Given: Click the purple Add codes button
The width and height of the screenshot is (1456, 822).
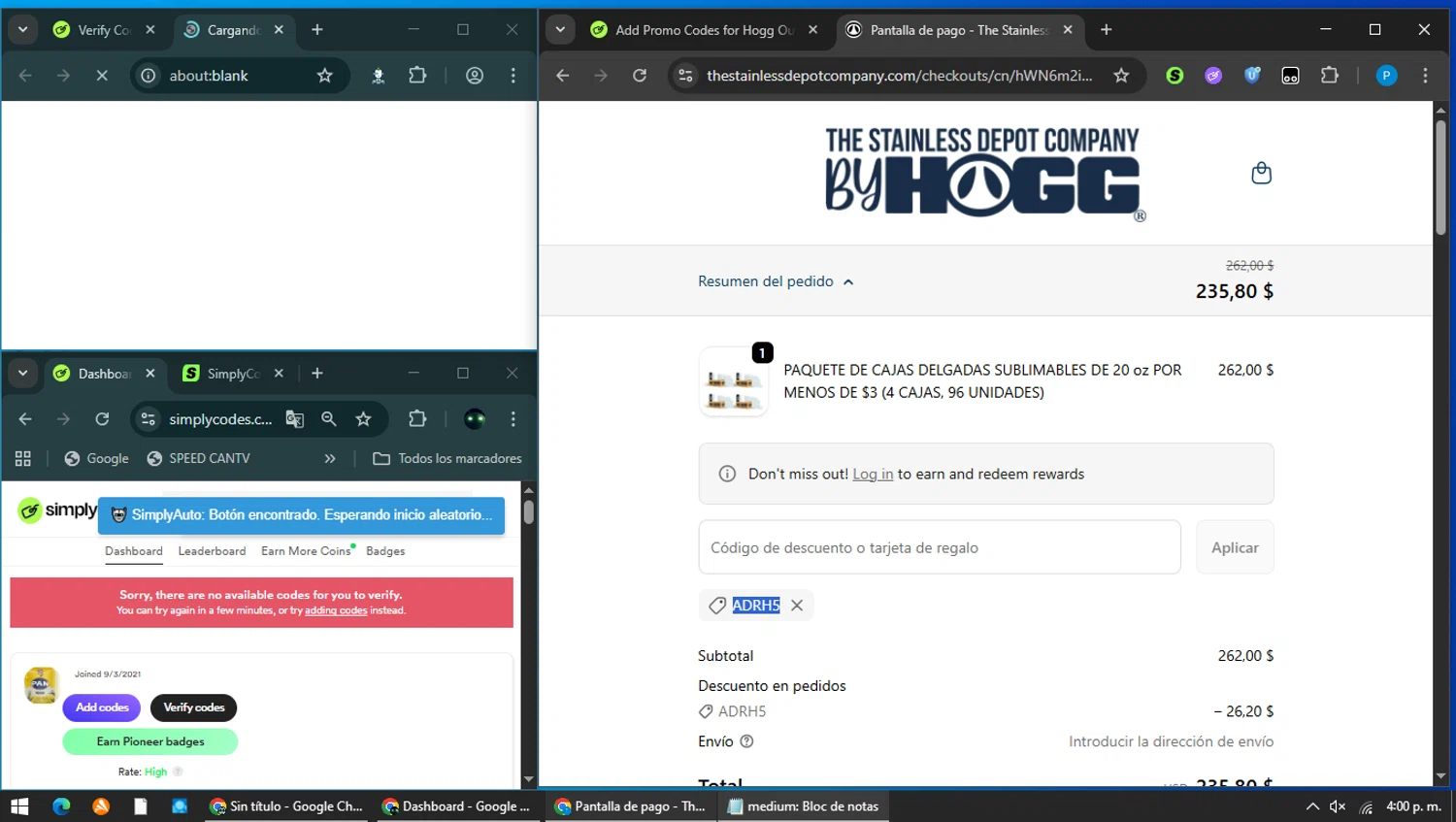Looking at the screenshot, I should click(x=102, y=707).
